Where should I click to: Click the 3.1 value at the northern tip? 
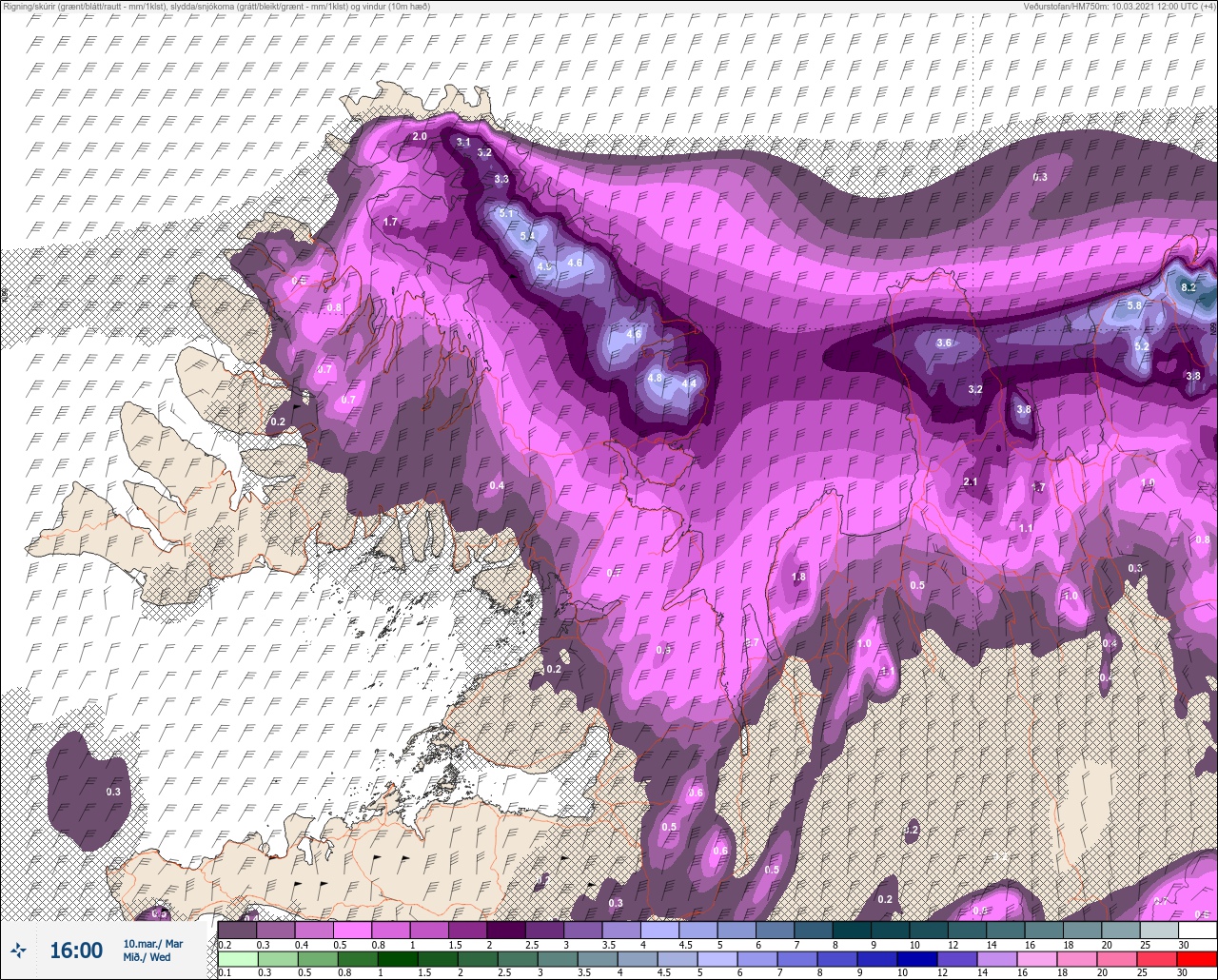coord(463,142)
